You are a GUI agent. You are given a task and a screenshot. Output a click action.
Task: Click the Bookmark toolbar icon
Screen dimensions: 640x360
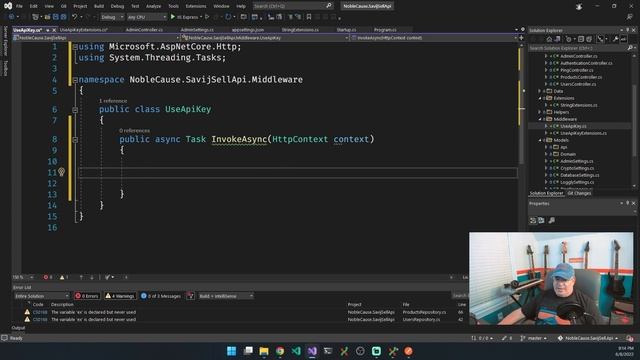pyautogui.click(x=309, y=17)
